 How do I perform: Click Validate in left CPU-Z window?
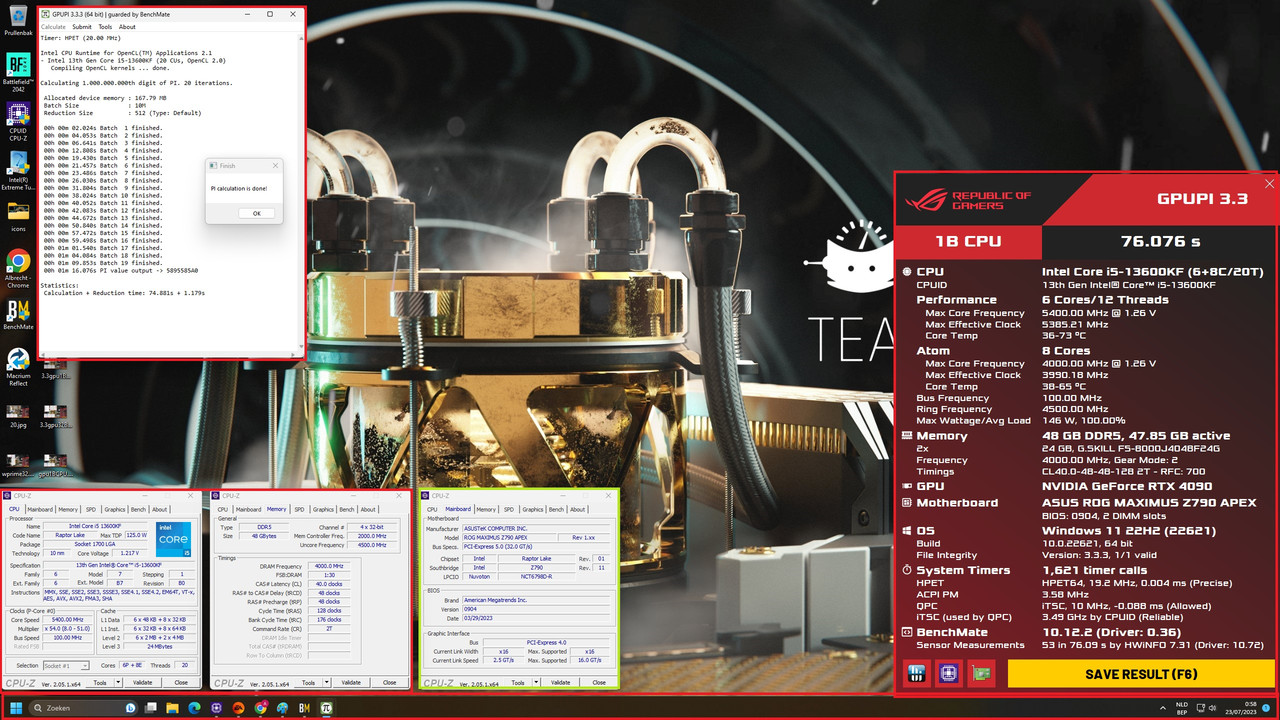pos(141,683)
